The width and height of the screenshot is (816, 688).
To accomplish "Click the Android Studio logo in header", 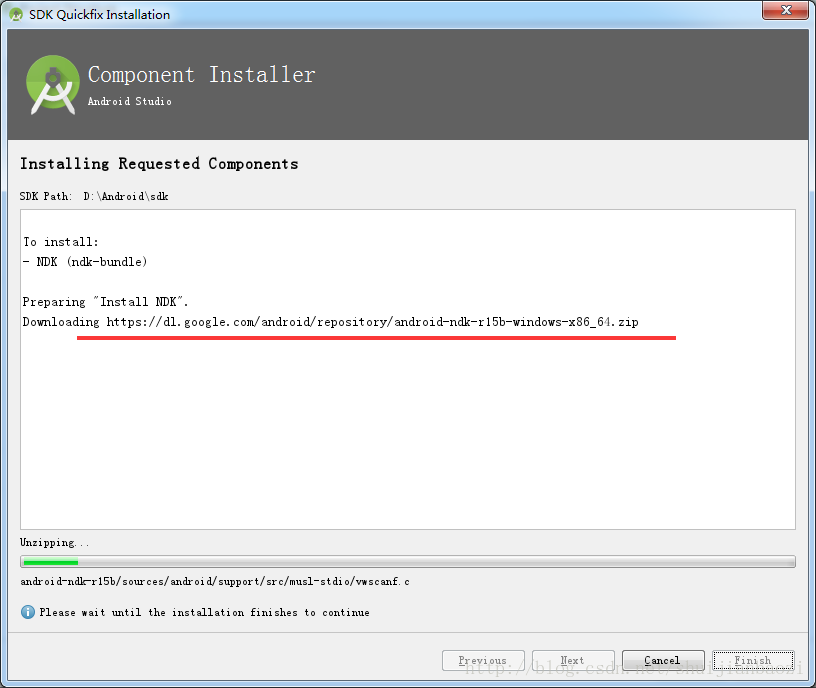I will coord(53,84).
